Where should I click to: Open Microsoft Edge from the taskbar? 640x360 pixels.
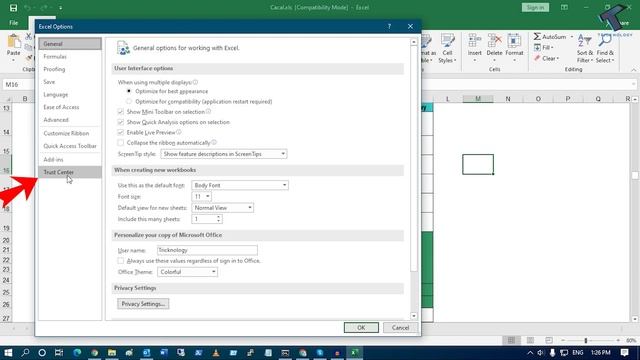[77, 353]
